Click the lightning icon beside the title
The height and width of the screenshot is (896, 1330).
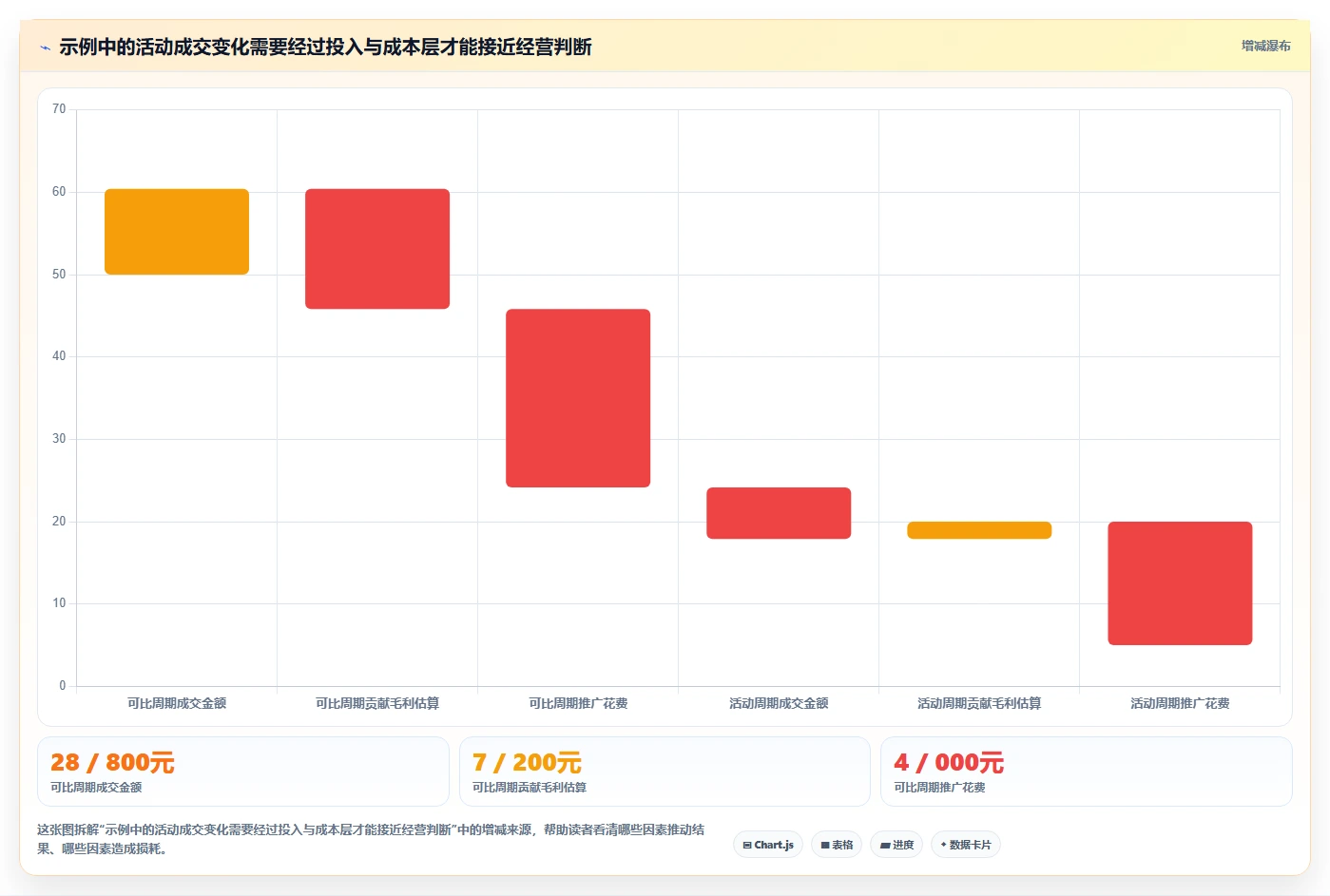click(x=45, y=48)
